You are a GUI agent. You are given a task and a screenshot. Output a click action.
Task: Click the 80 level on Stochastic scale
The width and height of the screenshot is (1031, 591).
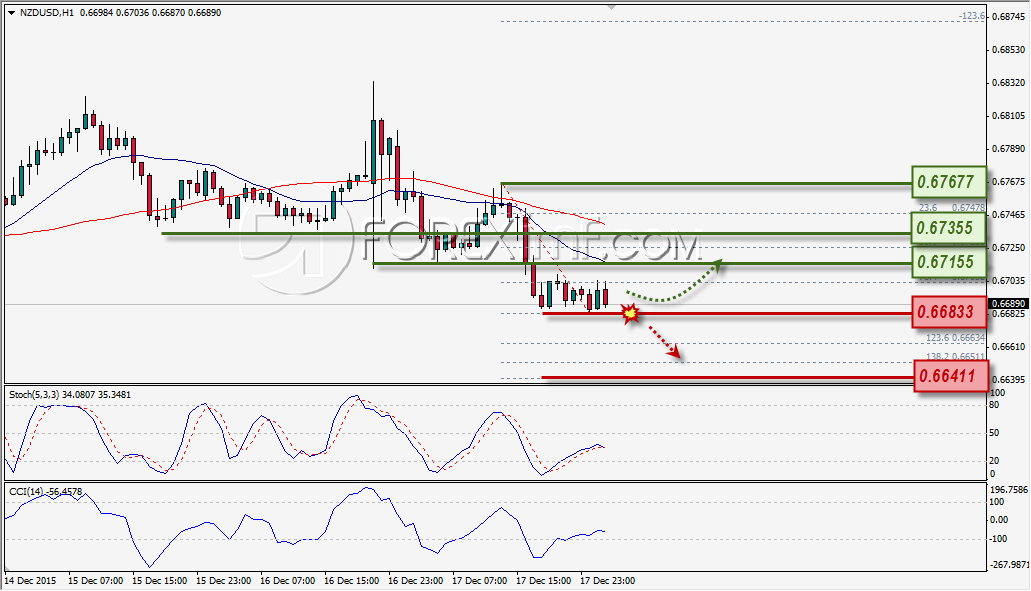pyautogui.click(x=994, y=405)
